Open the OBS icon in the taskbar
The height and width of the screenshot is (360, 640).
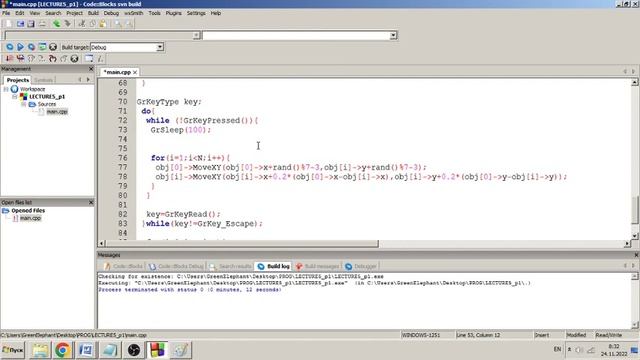click(133, 350)
